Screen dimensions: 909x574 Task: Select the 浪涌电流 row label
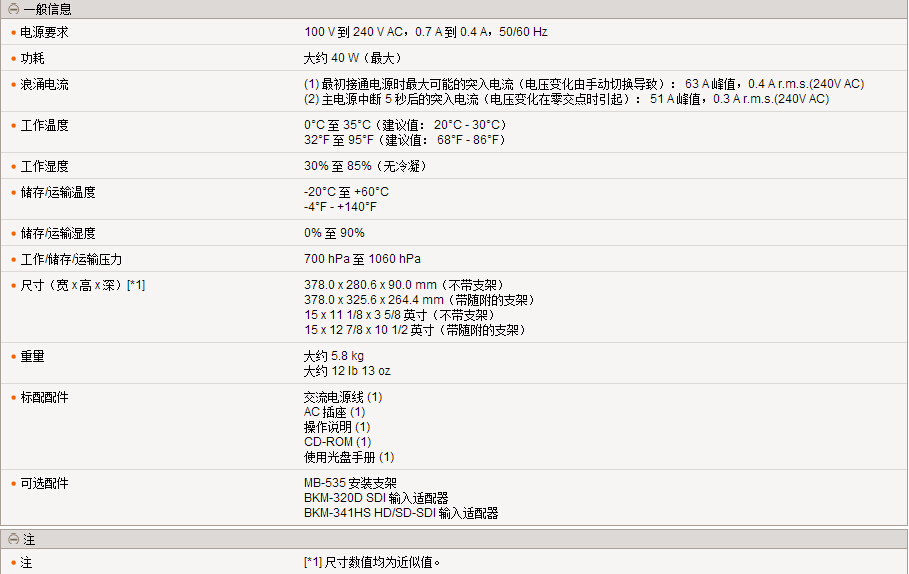pos(45,85)
